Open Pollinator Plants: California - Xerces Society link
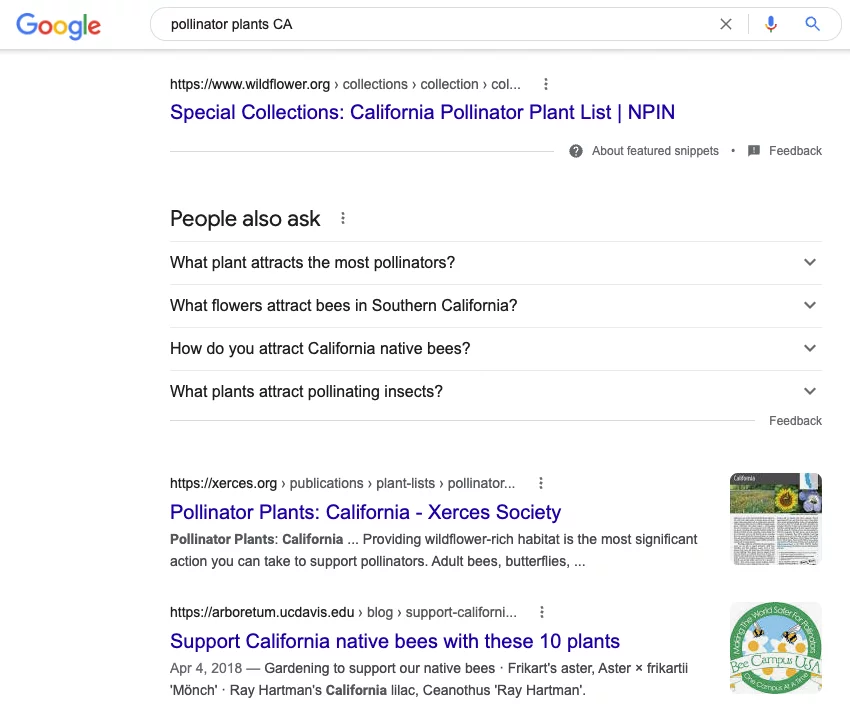850x723 pixels. pyautogui.click(x=365, y=512)
